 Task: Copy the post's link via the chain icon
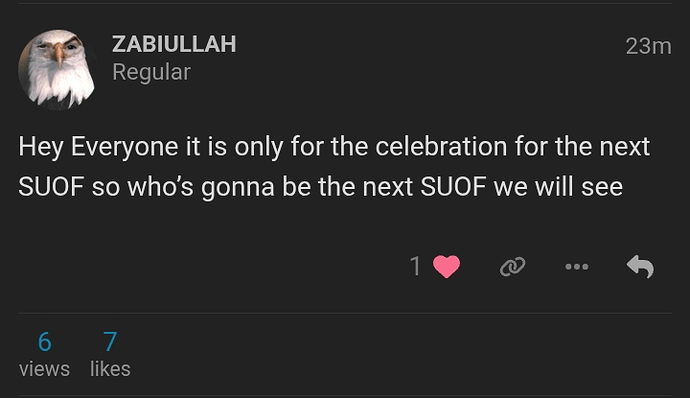(513, 266)
